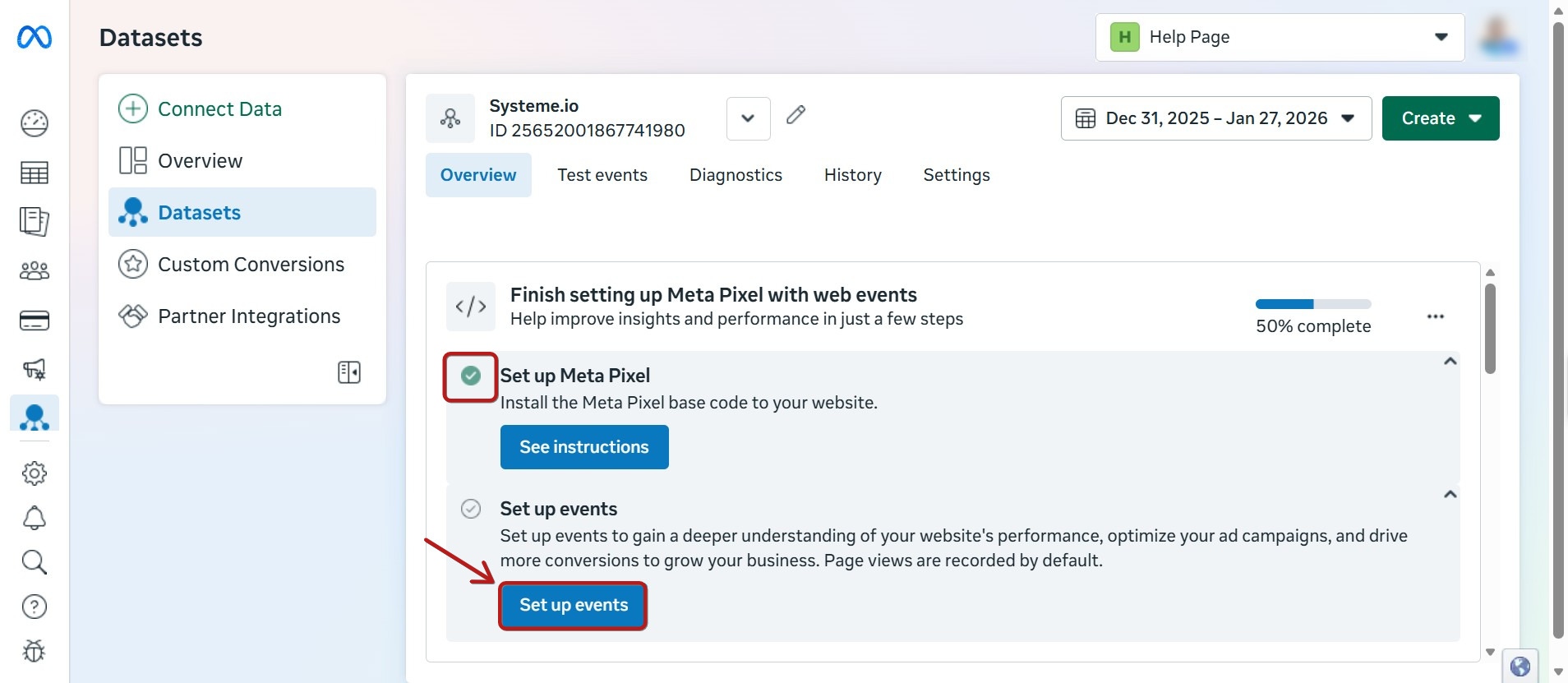Viewport: 1568px width, 683px height.
Task: Click the globe icon in bottom corner
Action: click(x=1520, y=667)
